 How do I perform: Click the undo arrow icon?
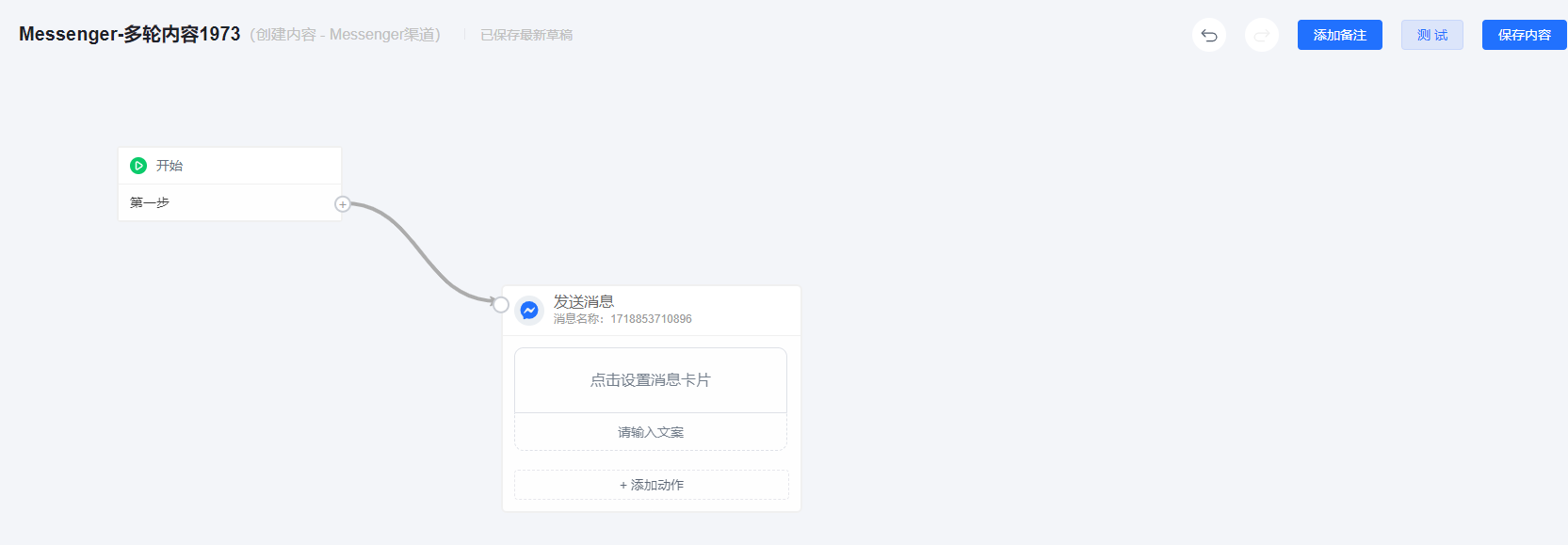(1209, 36)
